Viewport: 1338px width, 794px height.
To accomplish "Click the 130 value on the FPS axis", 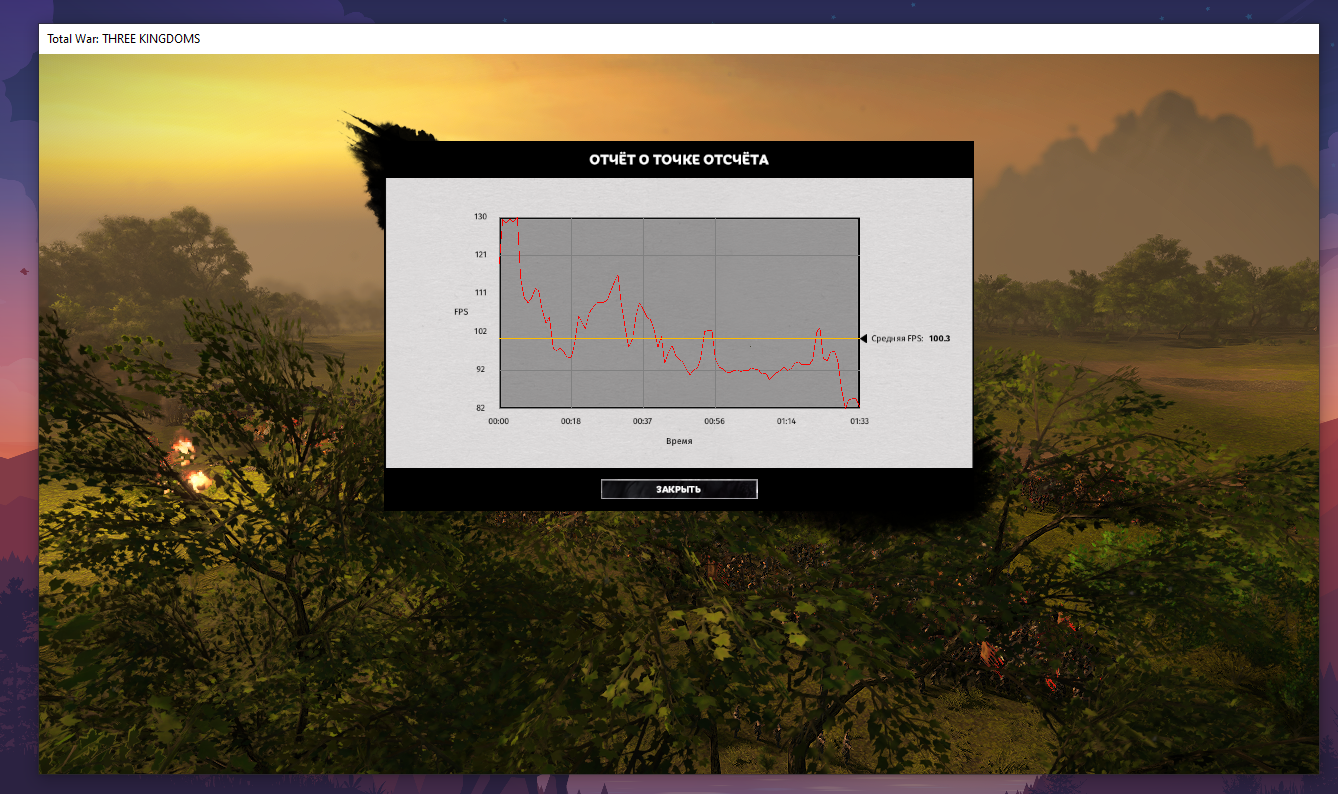I will [x=480, y=217].
